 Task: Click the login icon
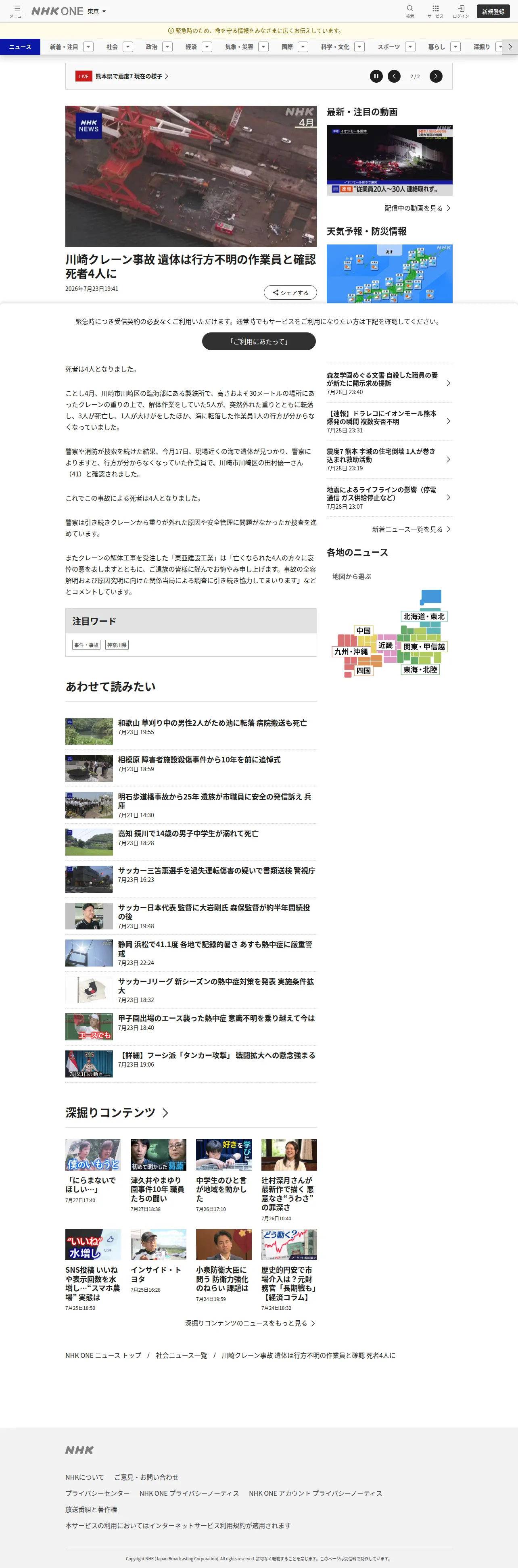pyautogui.click(x=461, y=11)
